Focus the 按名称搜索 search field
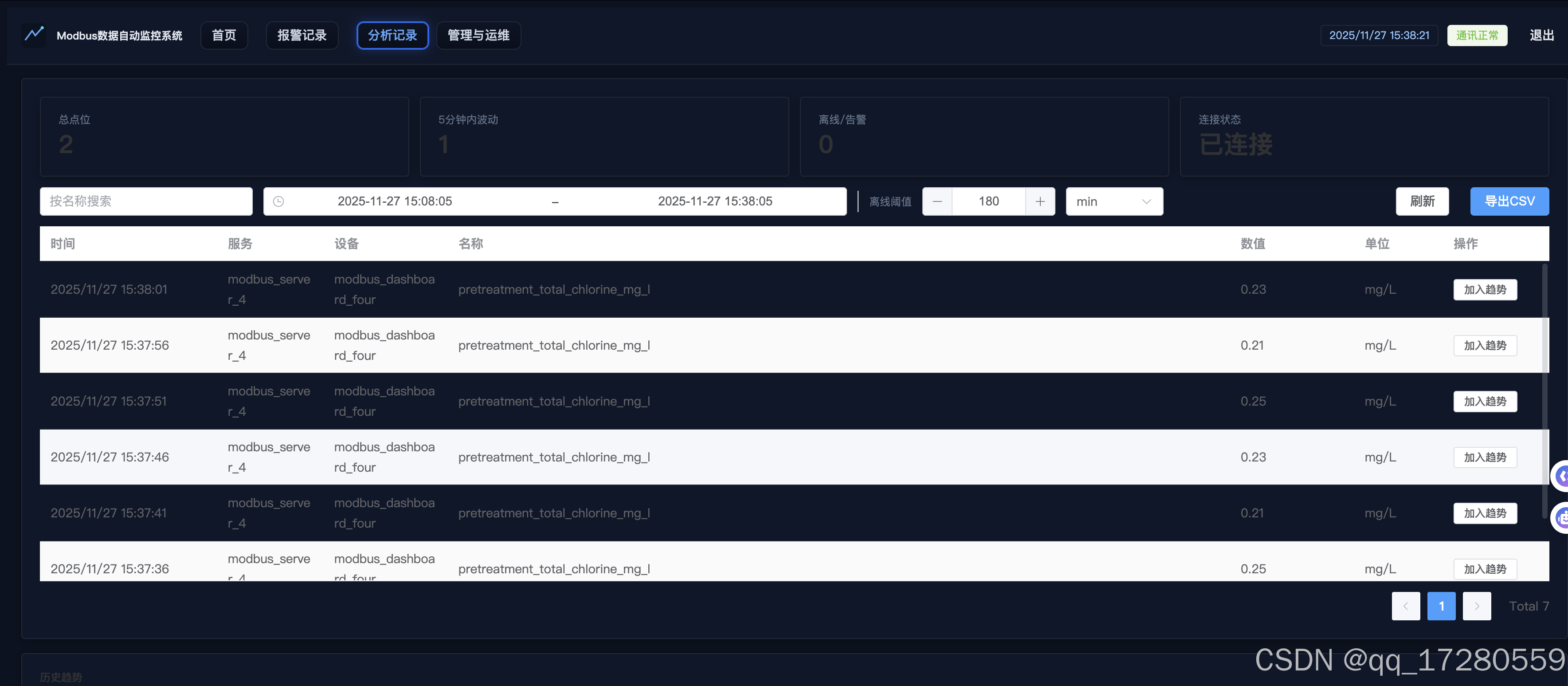The height and width of the screenshot is (686, 1568). pos(146,201)
